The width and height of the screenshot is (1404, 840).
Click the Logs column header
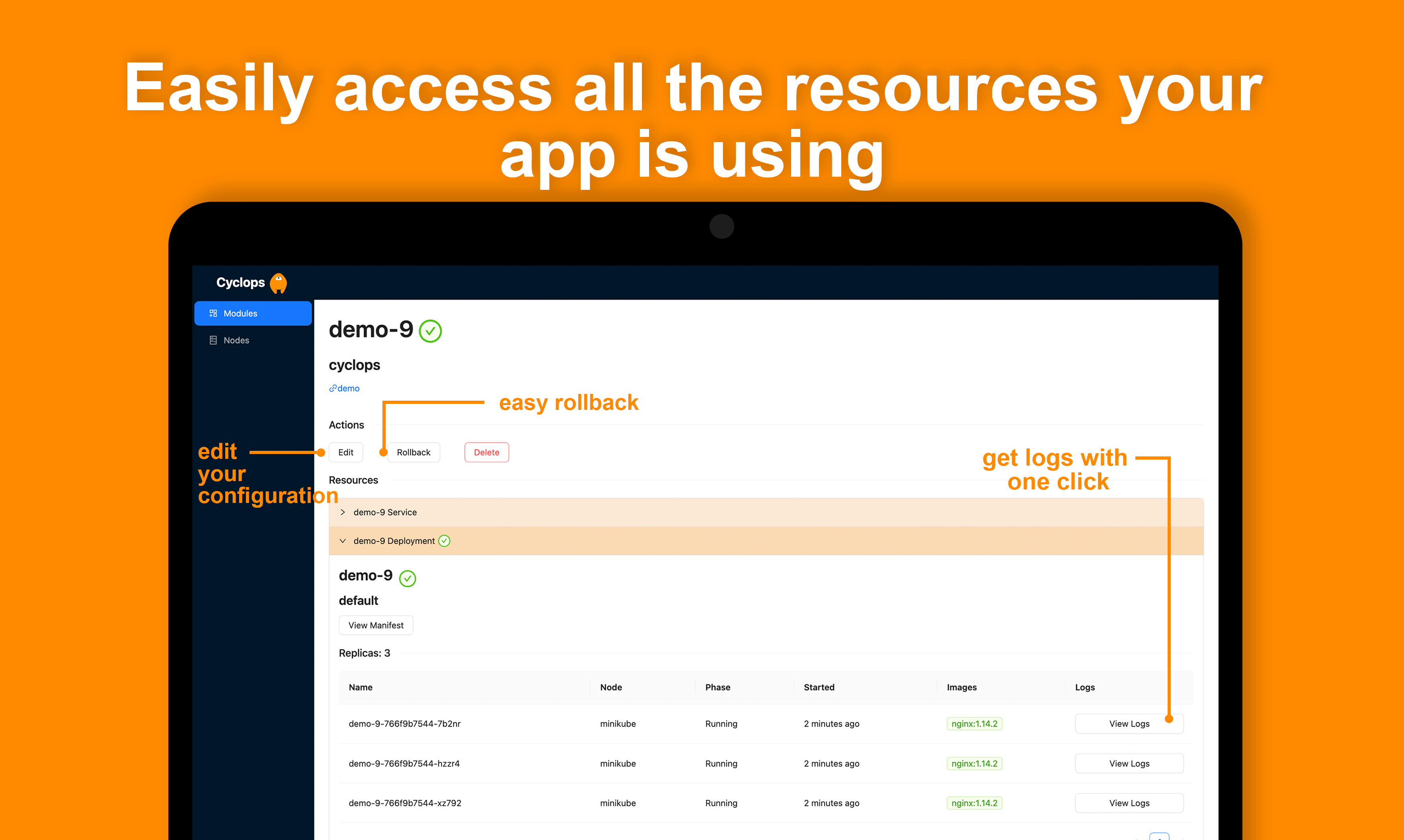point(1085,687)
